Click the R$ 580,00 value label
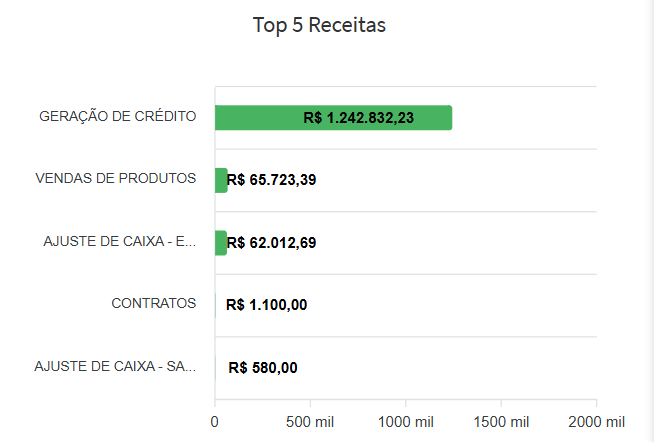The height and width of the screenshot is (442, 654). coord(262,367)
